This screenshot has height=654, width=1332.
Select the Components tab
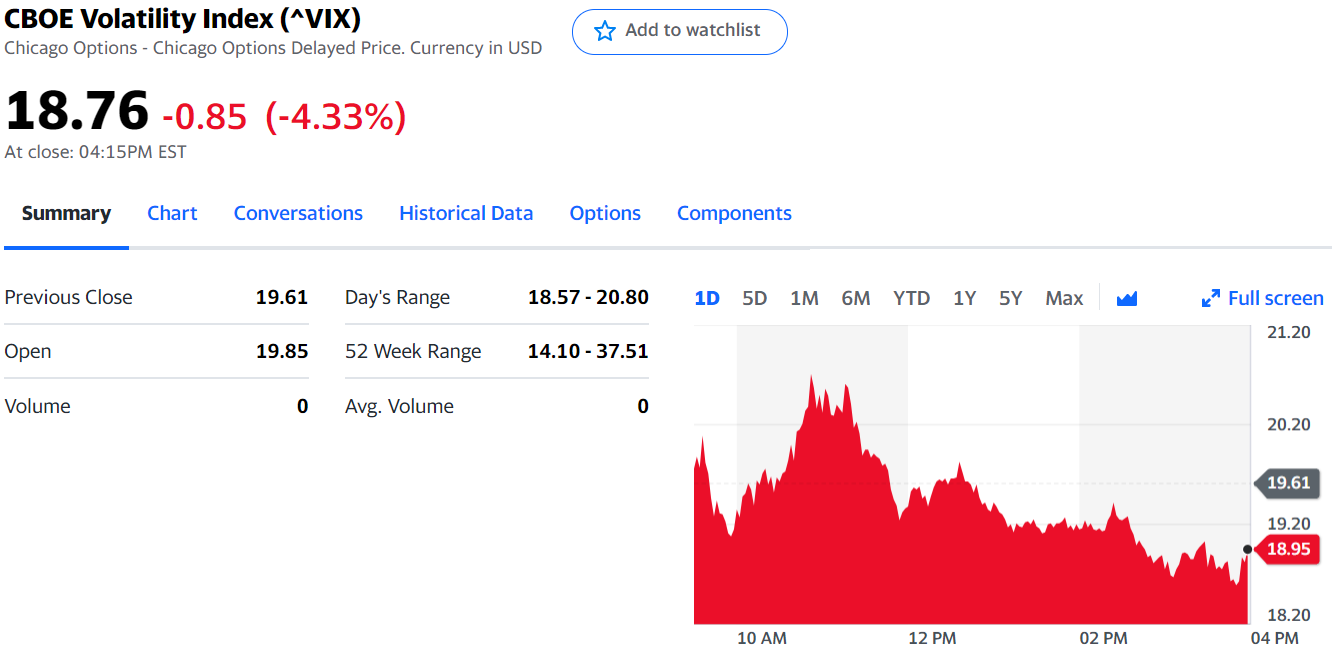coord(734,213)
